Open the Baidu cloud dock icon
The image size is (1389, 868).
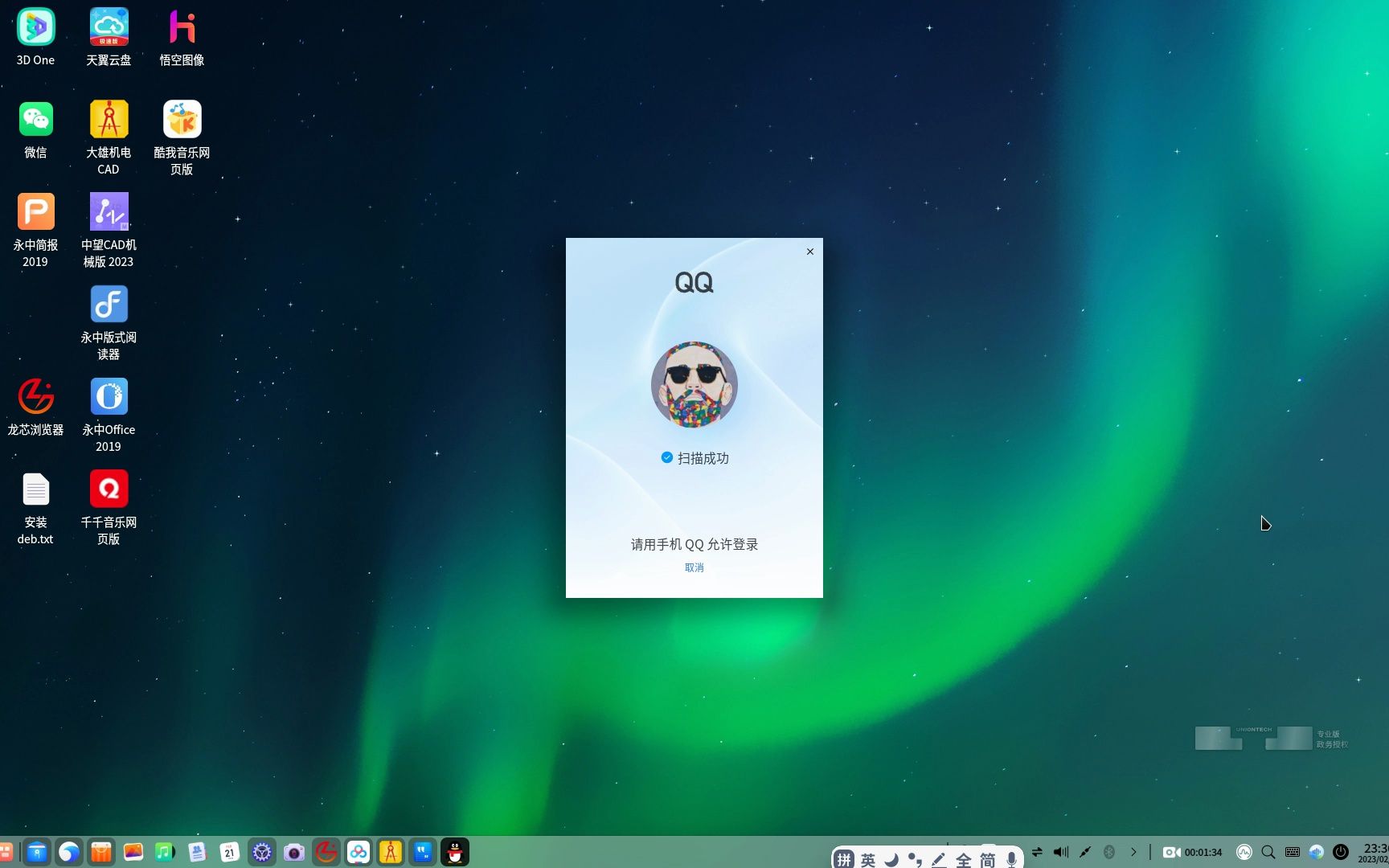[359, 852]
